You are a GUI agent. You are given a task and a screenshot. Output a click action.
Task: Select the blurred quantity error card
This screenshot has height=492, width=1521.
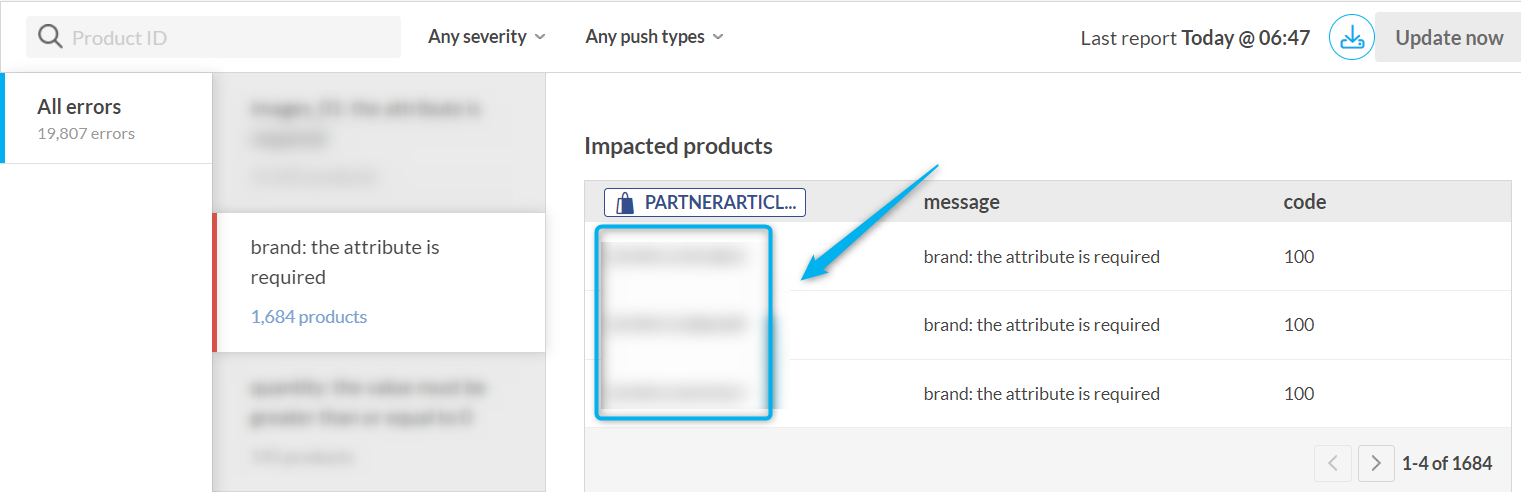[x=379, y=420]
